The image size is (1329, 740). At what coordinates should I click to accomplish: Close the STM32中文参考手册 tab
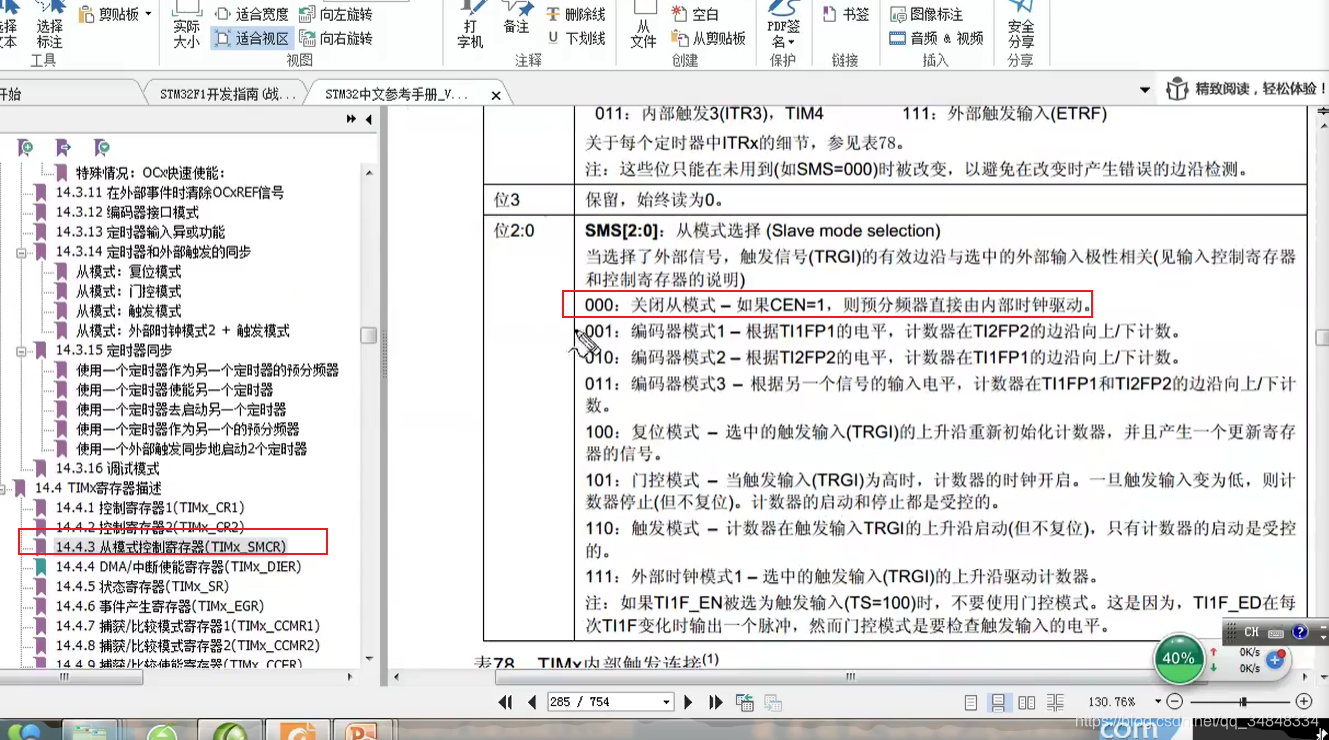point(496,96)
